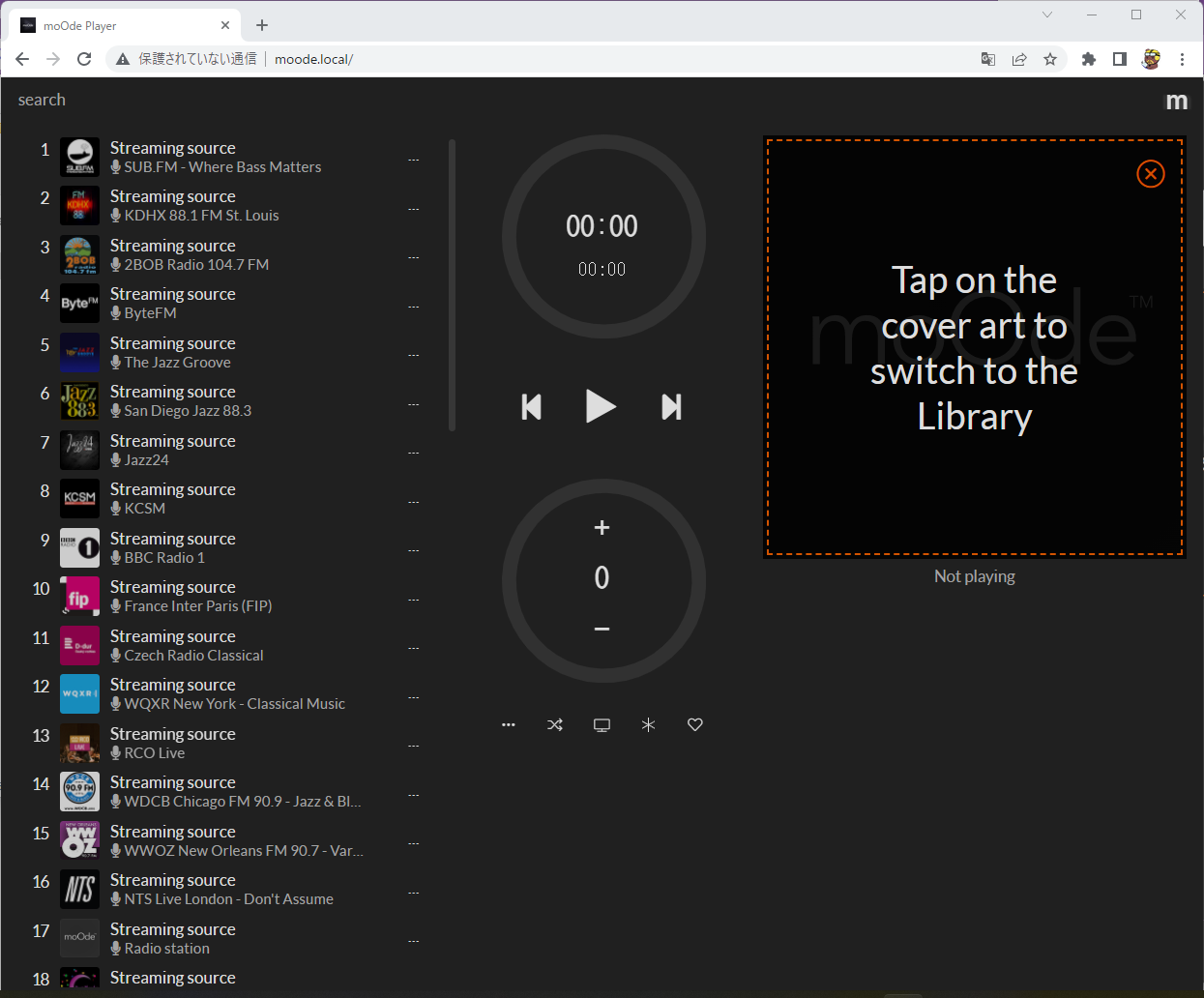Viewport: 1204px width, 998px height.
Task: Click the WWOZ station logo
Action: (79, 840)
